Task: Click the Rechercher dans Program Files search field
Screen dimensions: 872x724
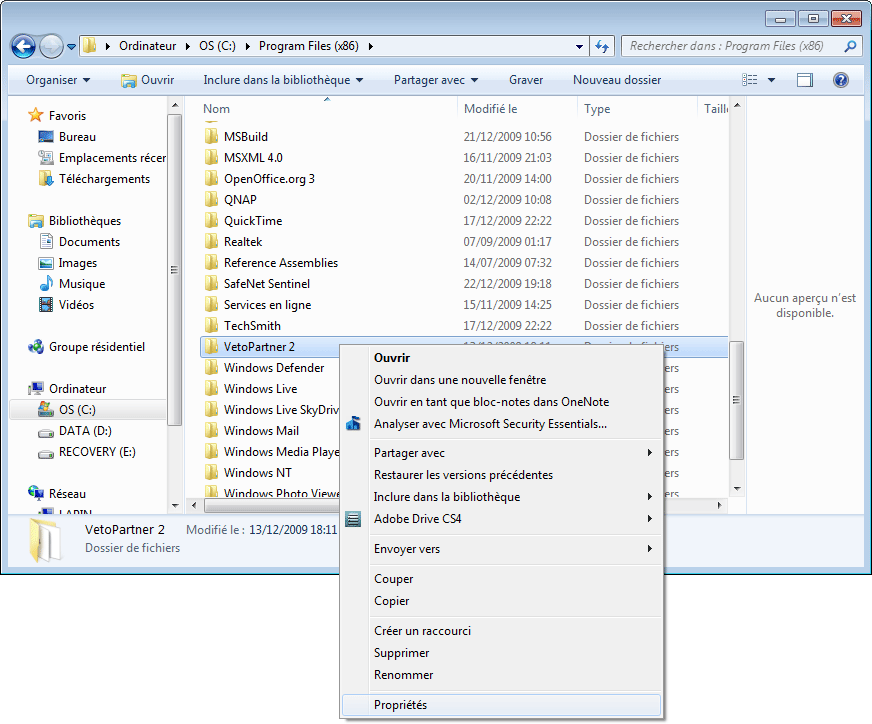Action: pyautogui.click(x=740, y=46)
